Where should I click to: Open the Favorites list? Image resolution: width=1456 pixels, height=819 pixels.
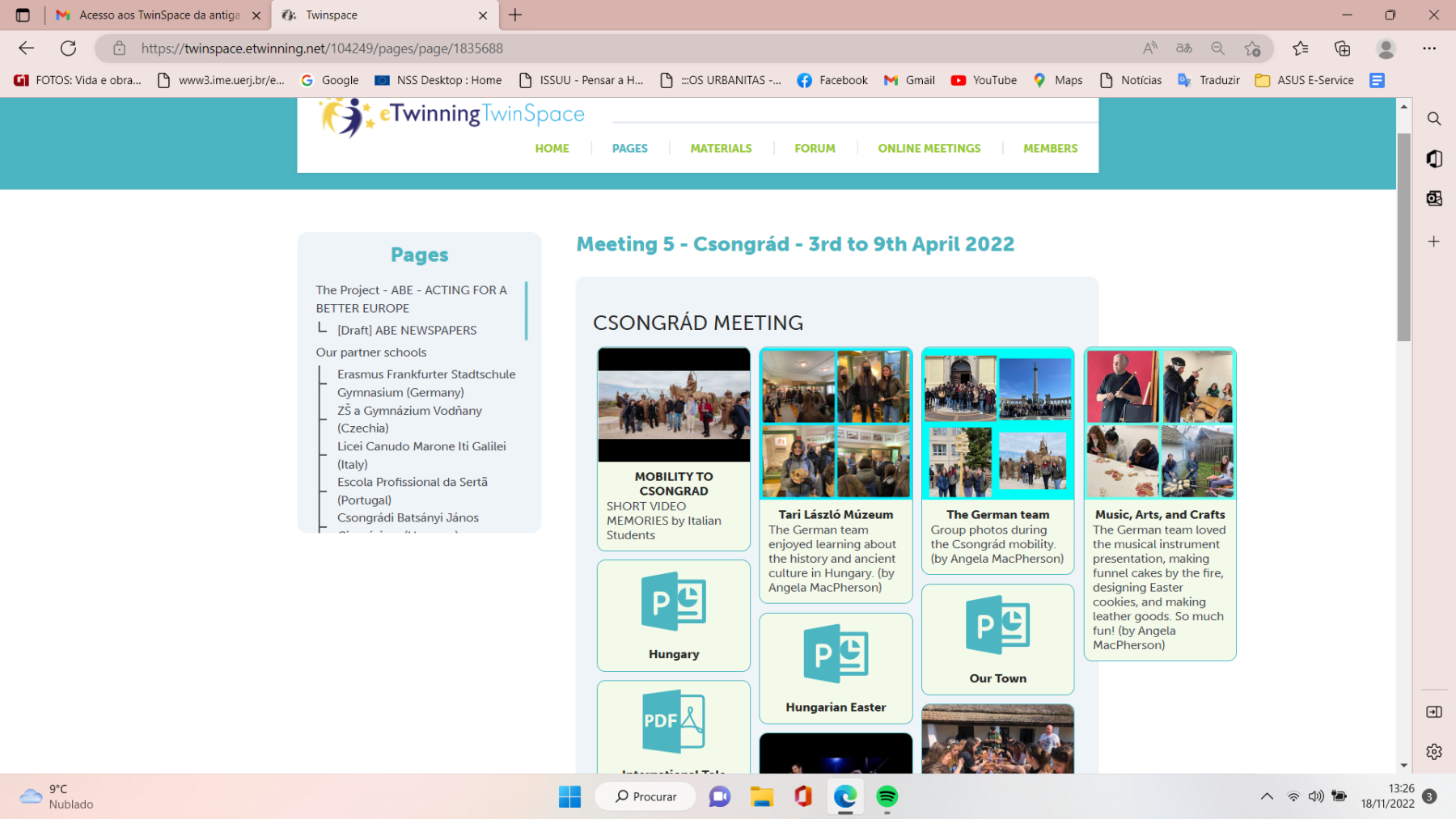(1301, 49)
